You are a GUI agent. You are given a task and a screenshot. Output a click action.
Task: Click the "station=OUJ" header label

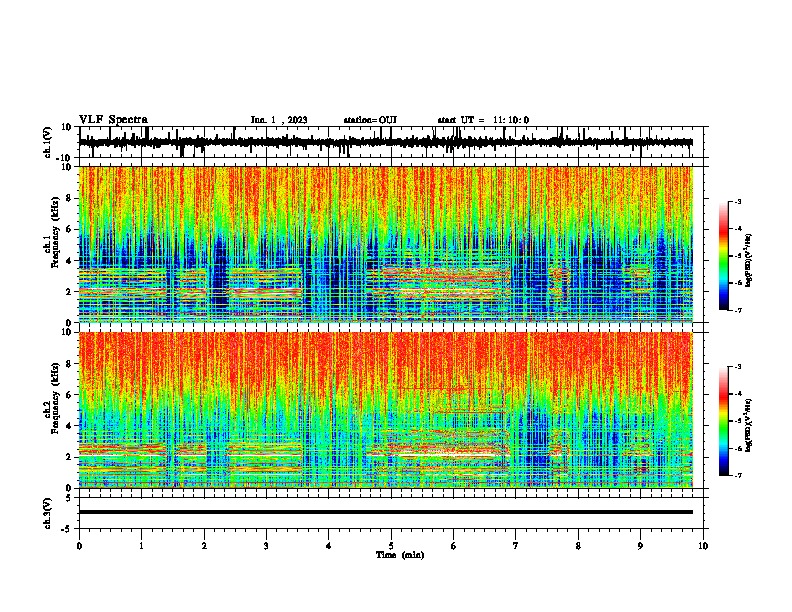370,120
